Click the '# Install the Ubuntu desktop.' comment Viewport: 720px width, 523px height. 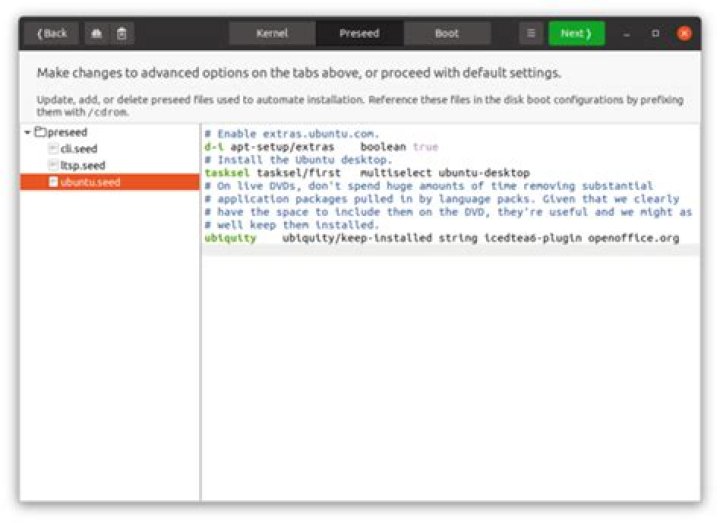(x=298, y=160)
